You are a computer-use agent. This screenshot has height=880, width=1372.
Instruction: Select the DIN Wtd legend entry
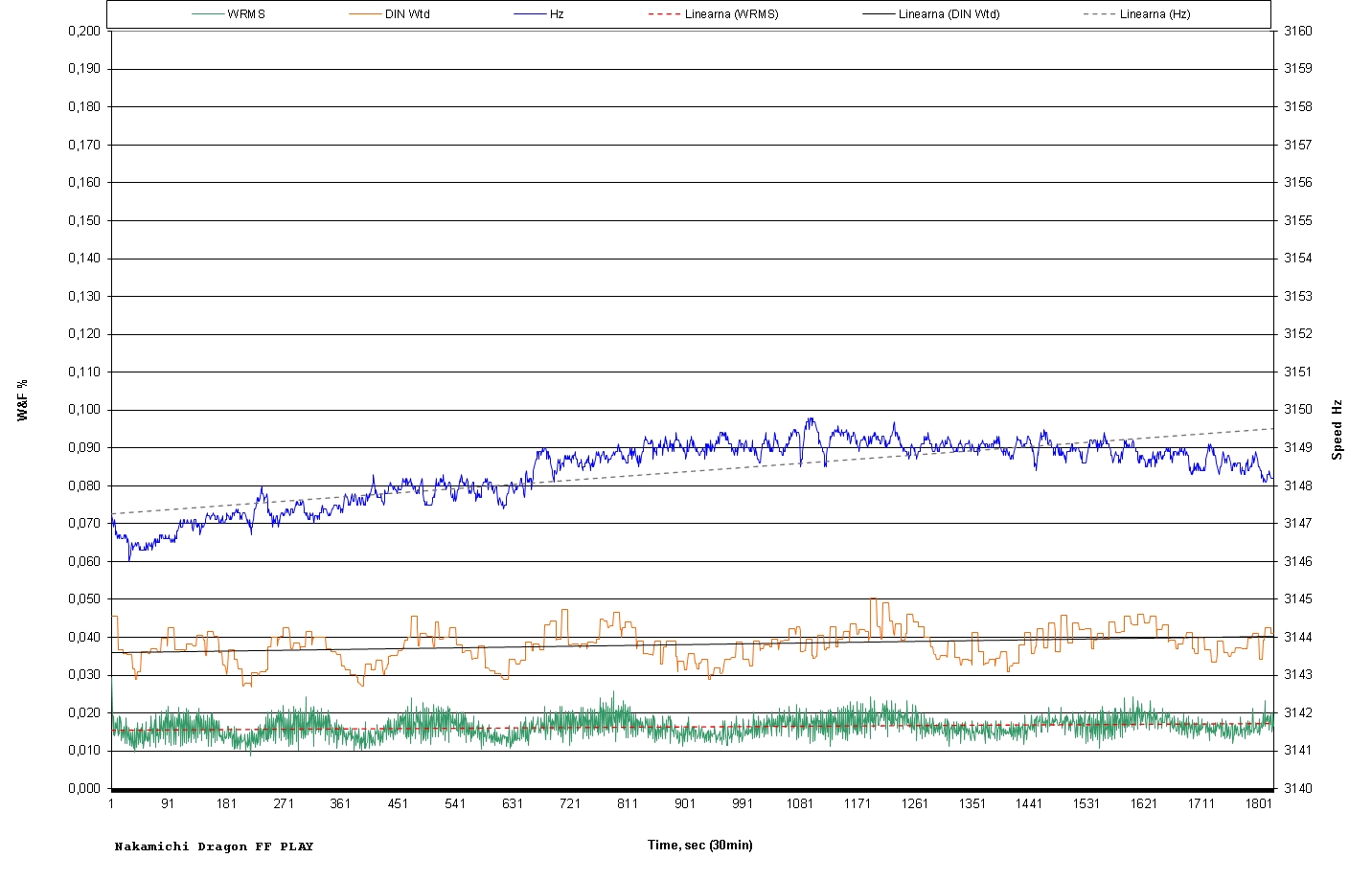coord(390,14)
